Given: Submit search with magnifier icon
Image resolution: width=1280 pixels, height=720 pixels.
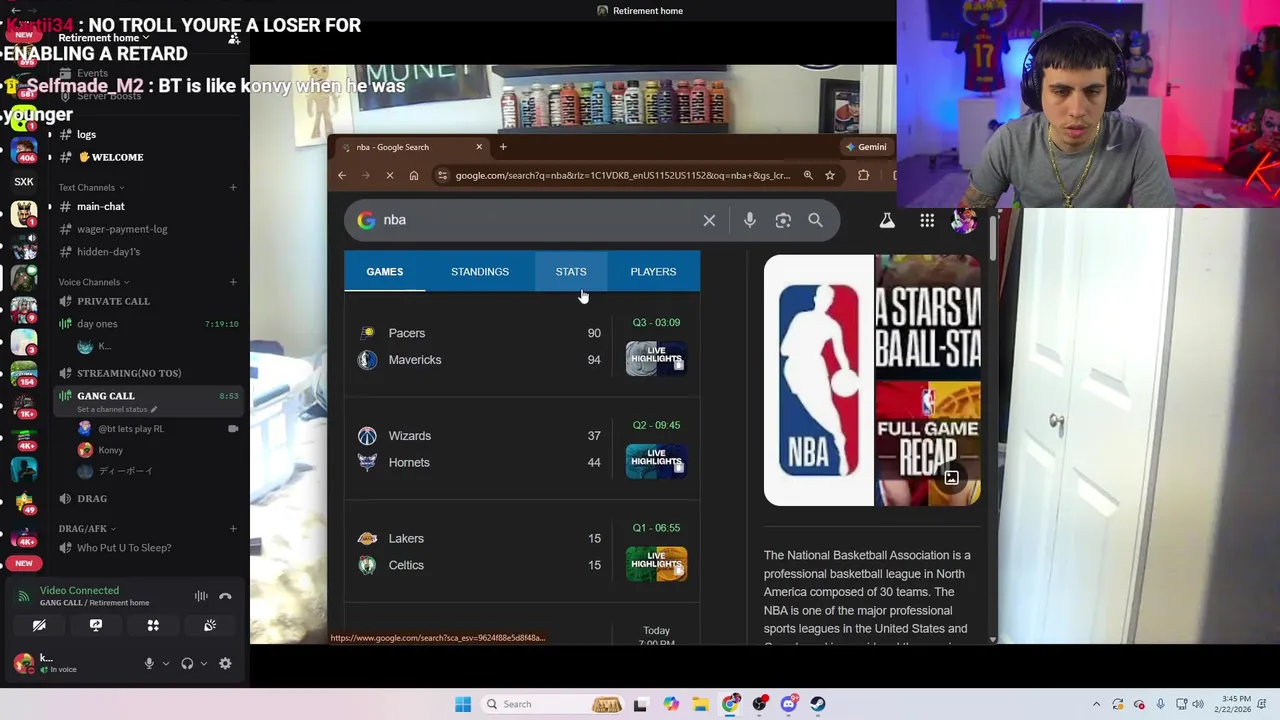Looking at the screenshot, I should [x=816, y=220].
